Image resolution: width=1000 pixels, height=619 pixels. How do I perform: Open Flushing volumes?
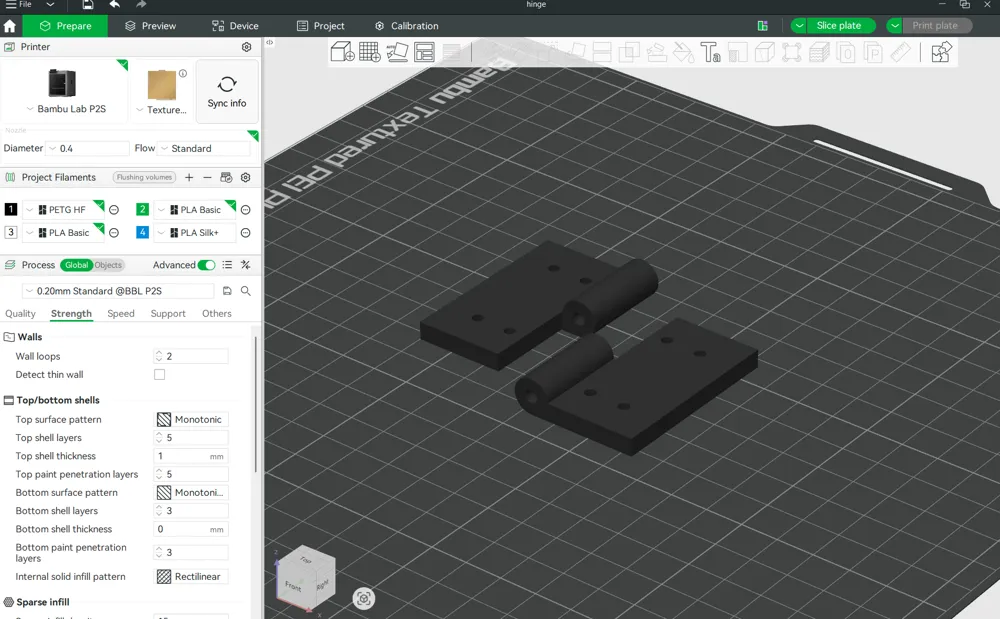(144, 177)
